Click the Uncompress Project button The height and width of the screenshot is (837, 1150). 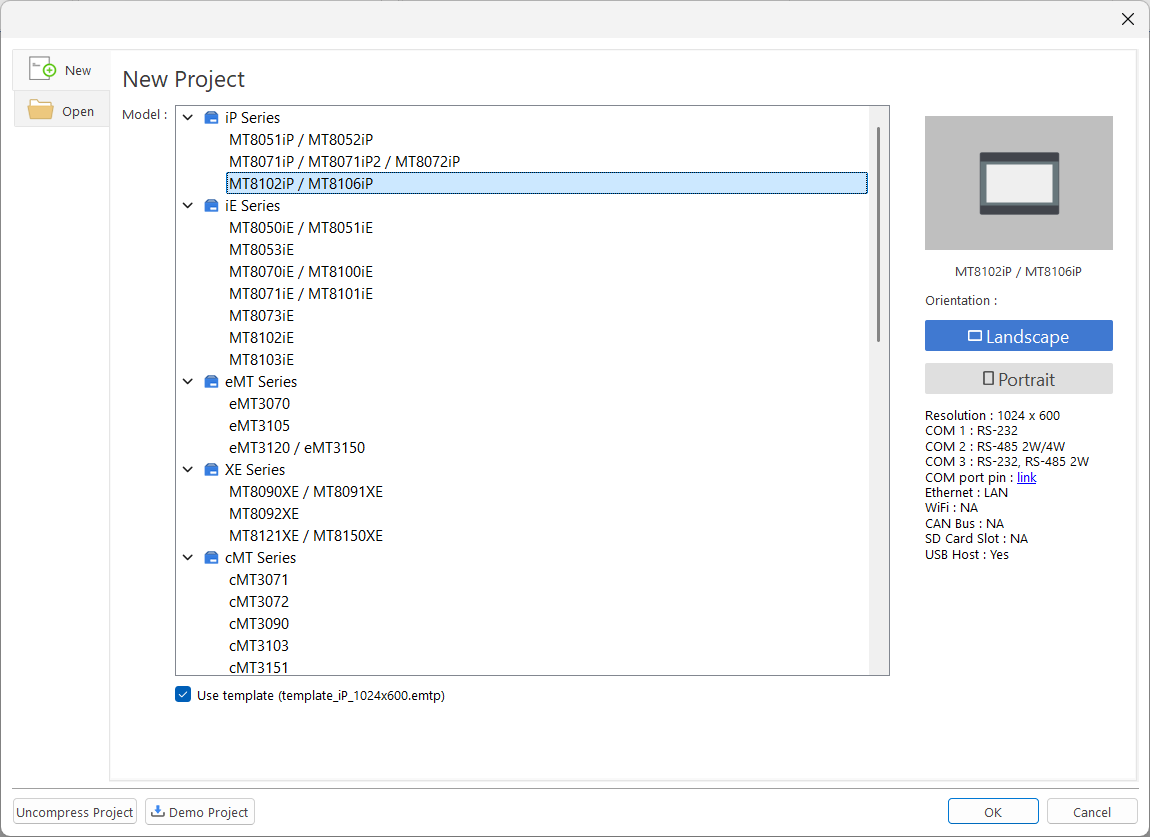(x=75, y=812)
